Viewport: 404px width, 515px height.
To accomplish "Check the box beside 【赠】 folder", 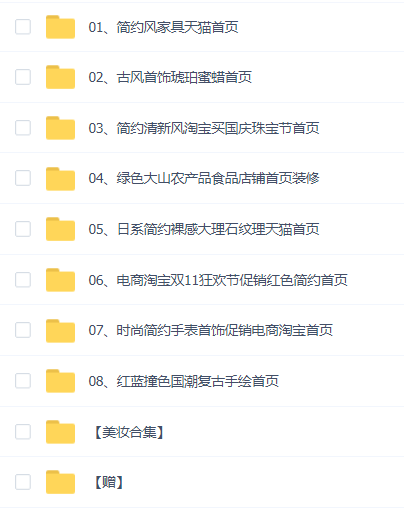I will point(23,482).
